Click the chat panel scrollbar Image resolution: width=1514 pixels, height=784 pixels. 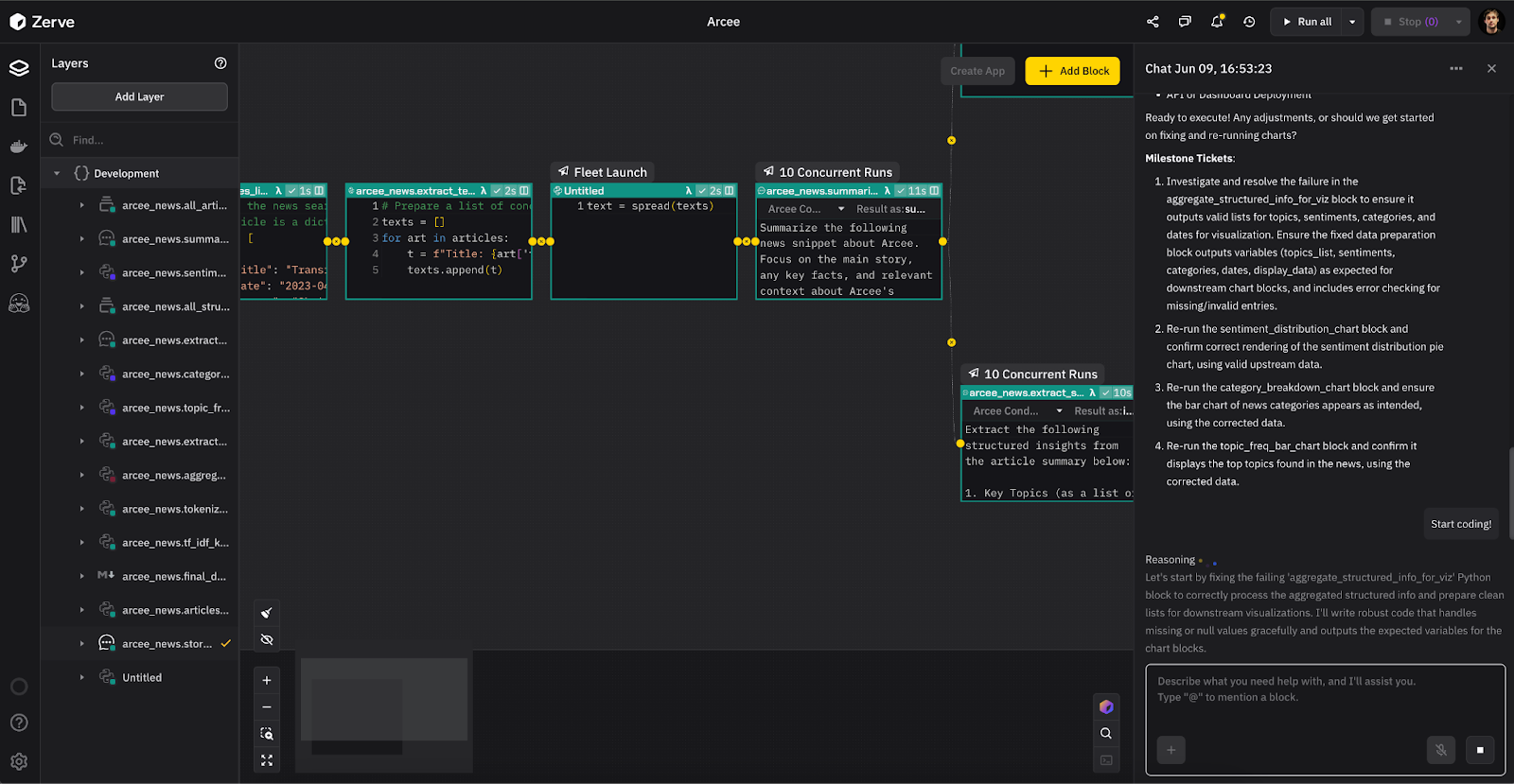(1510, 493)
